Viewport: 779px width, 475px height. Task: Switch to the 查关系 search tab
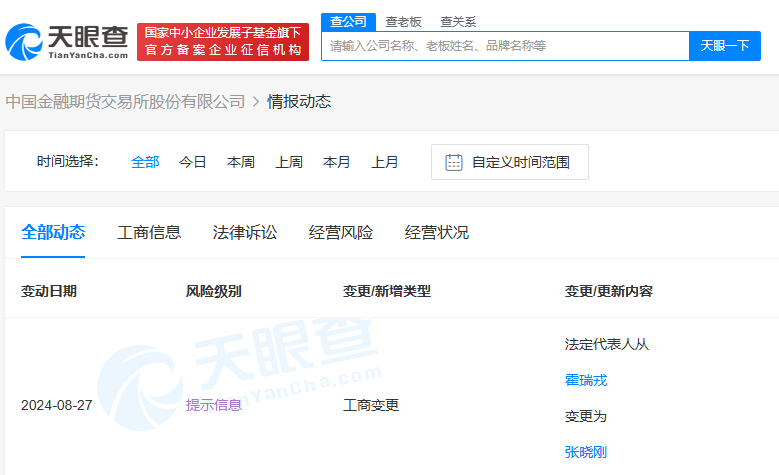click(458, 22)
